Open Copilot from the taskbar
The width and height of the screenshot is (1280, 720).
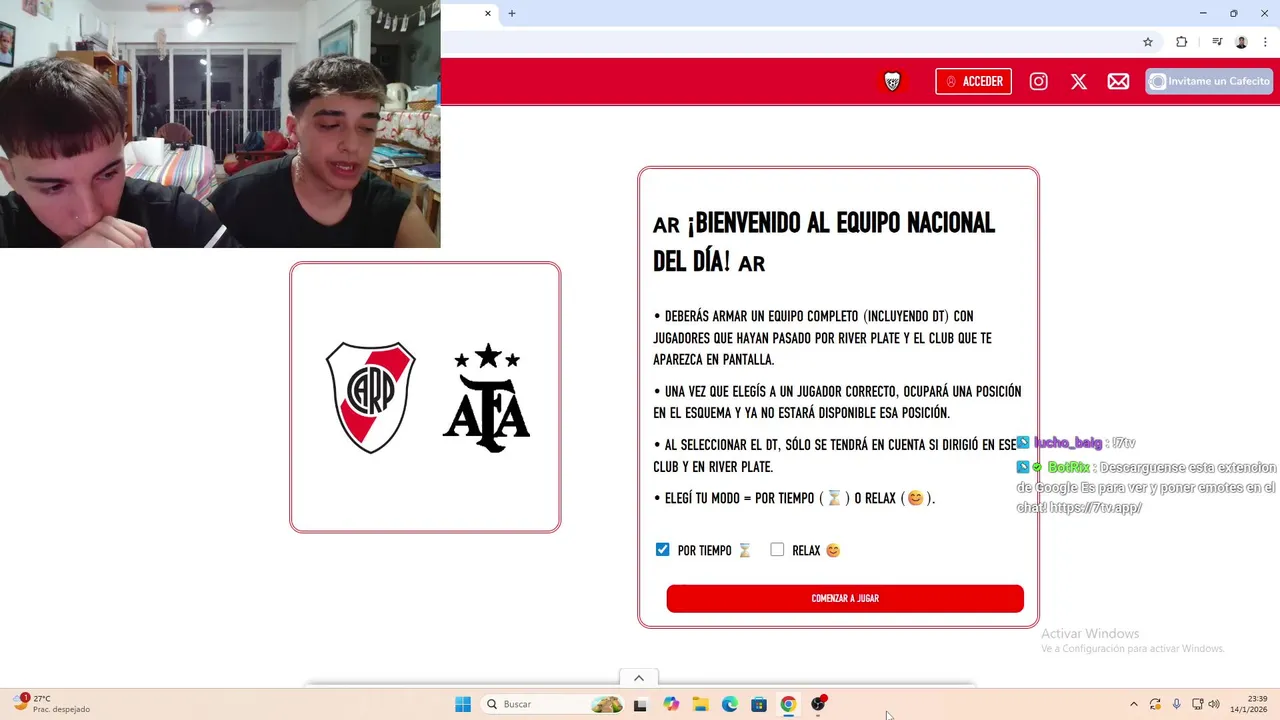click(x=671, y=704)
